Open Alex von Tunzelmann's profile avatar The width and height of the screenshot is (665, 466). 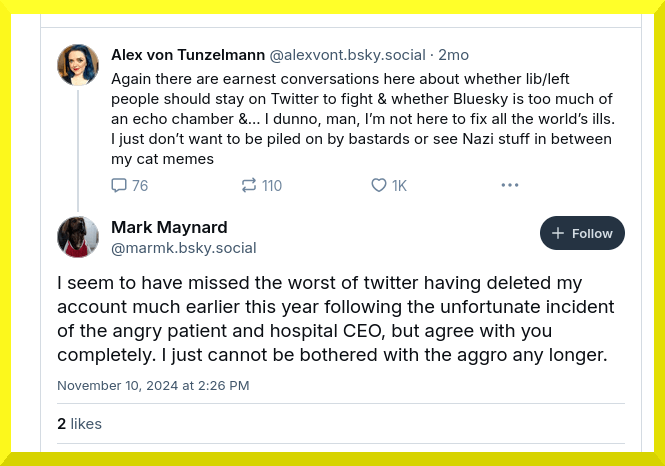(78, 65)
